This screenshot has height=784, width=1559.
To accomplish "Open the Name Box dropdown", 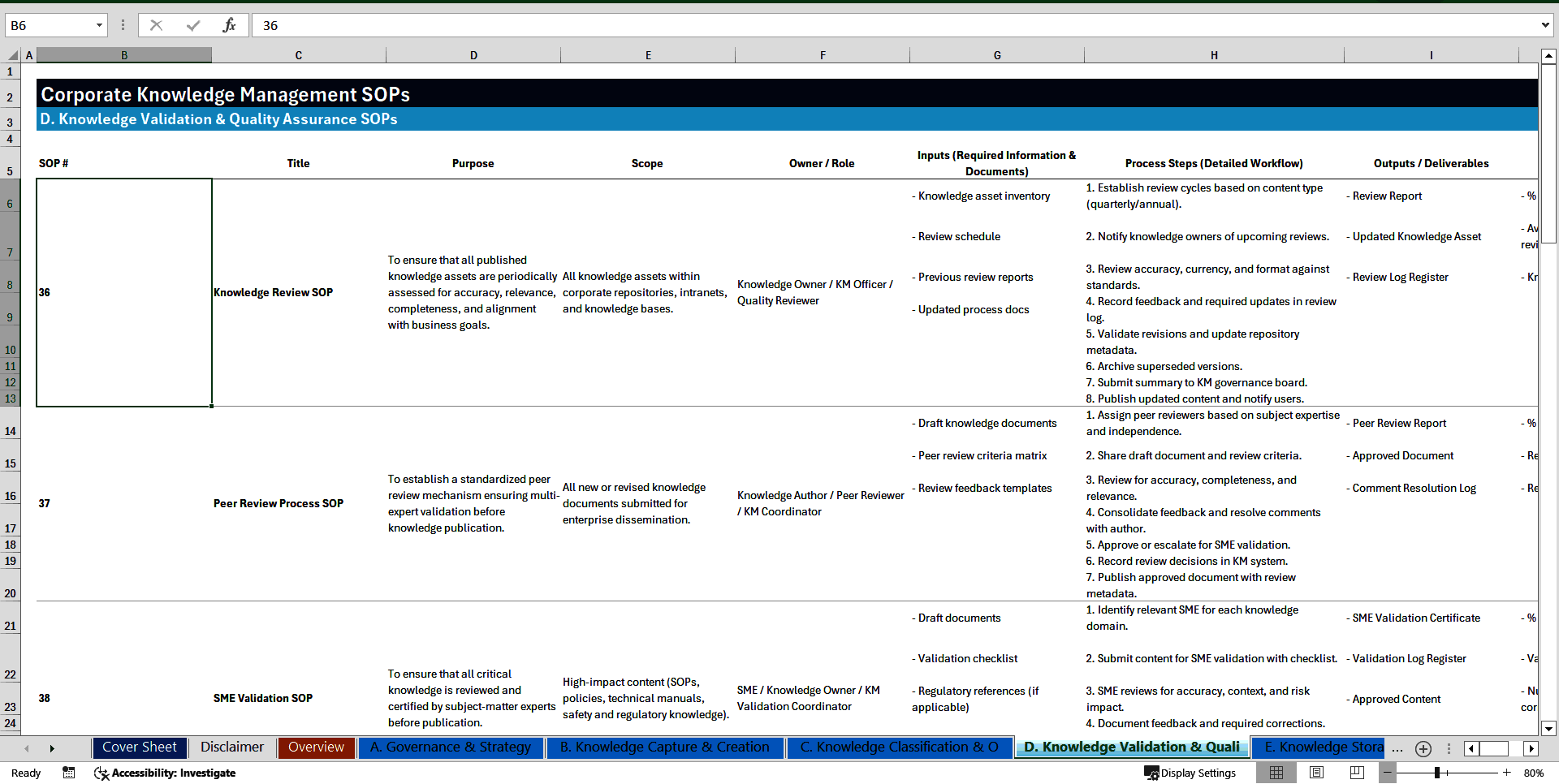I will (101, 25).
